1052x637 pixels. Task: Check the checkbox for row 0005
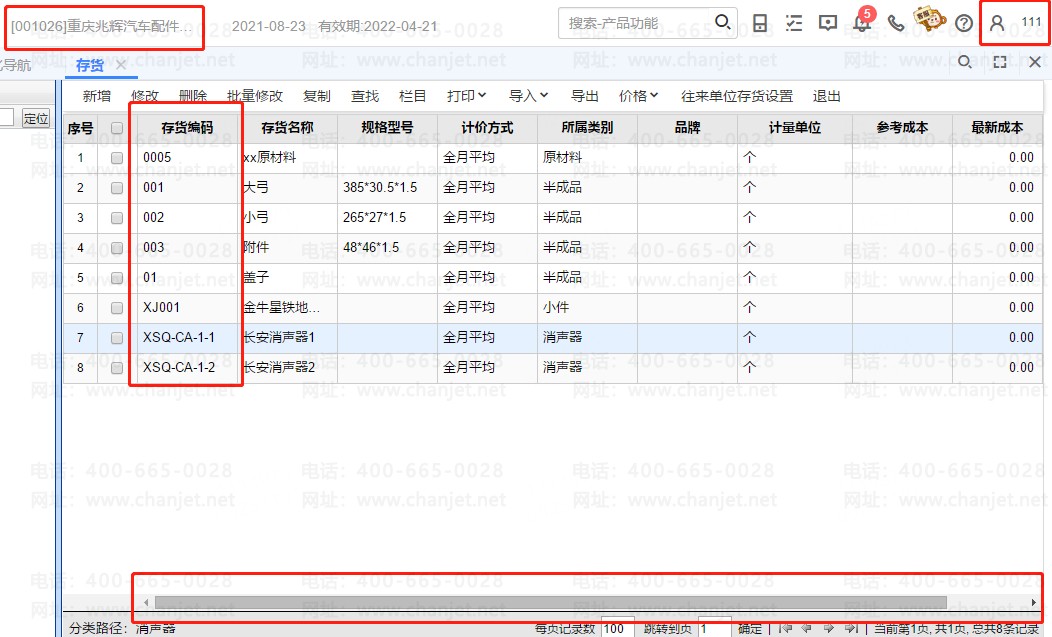coord(117,158)
